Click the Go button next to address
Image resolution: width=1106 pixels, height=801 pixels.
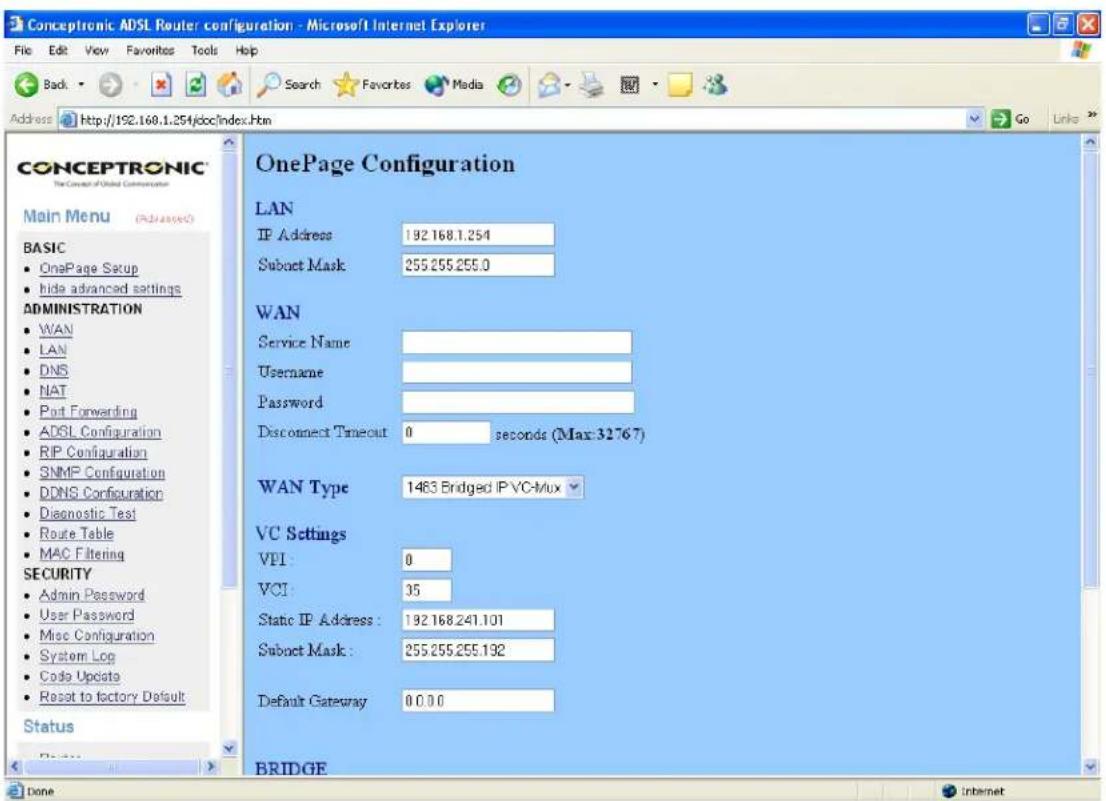click(1010, 119)
